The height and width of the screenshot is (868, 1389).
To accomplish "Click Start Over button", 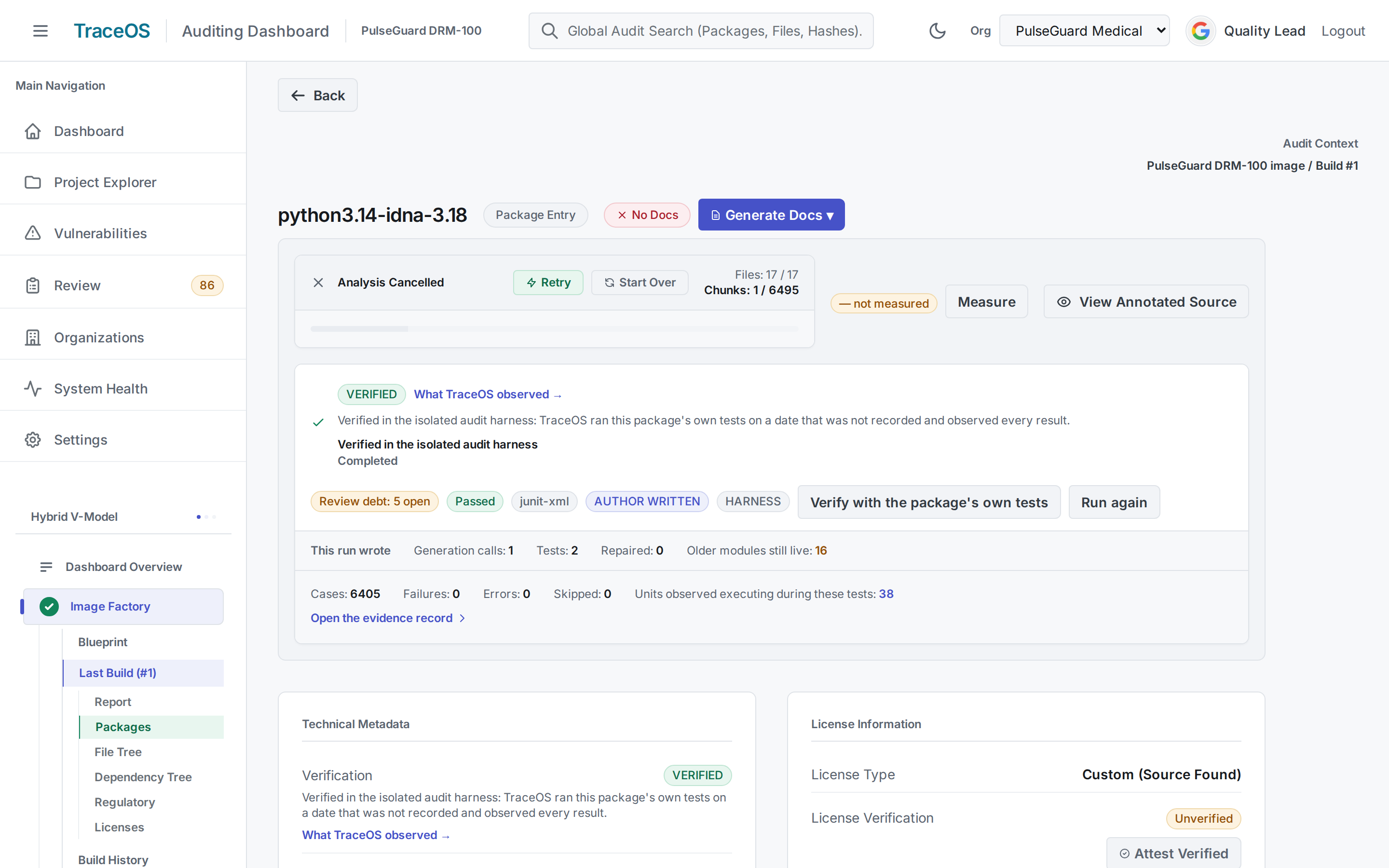I will (x=640, y=283).
